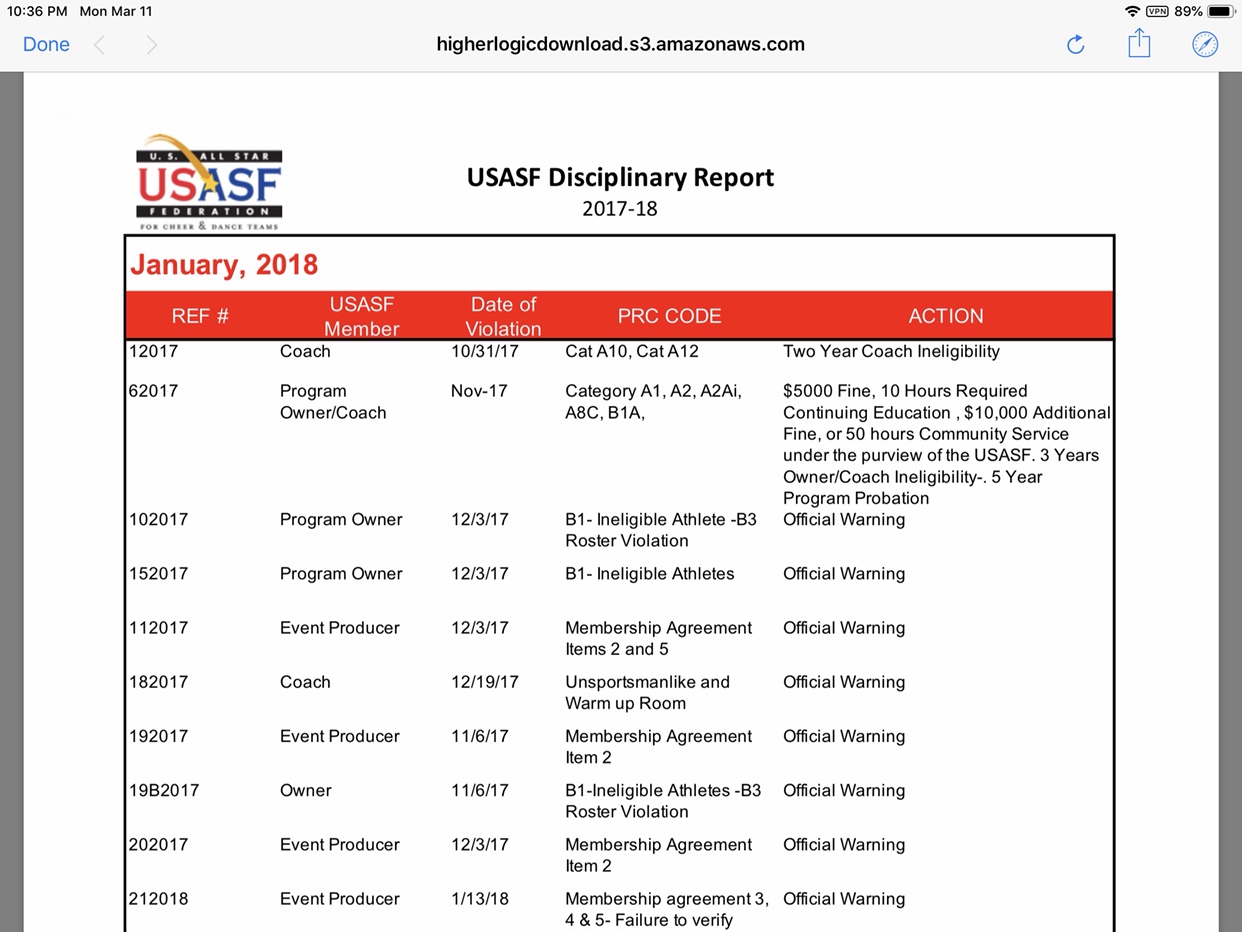Select reference number 102017

pyautogui.click(x=158, y=519)
